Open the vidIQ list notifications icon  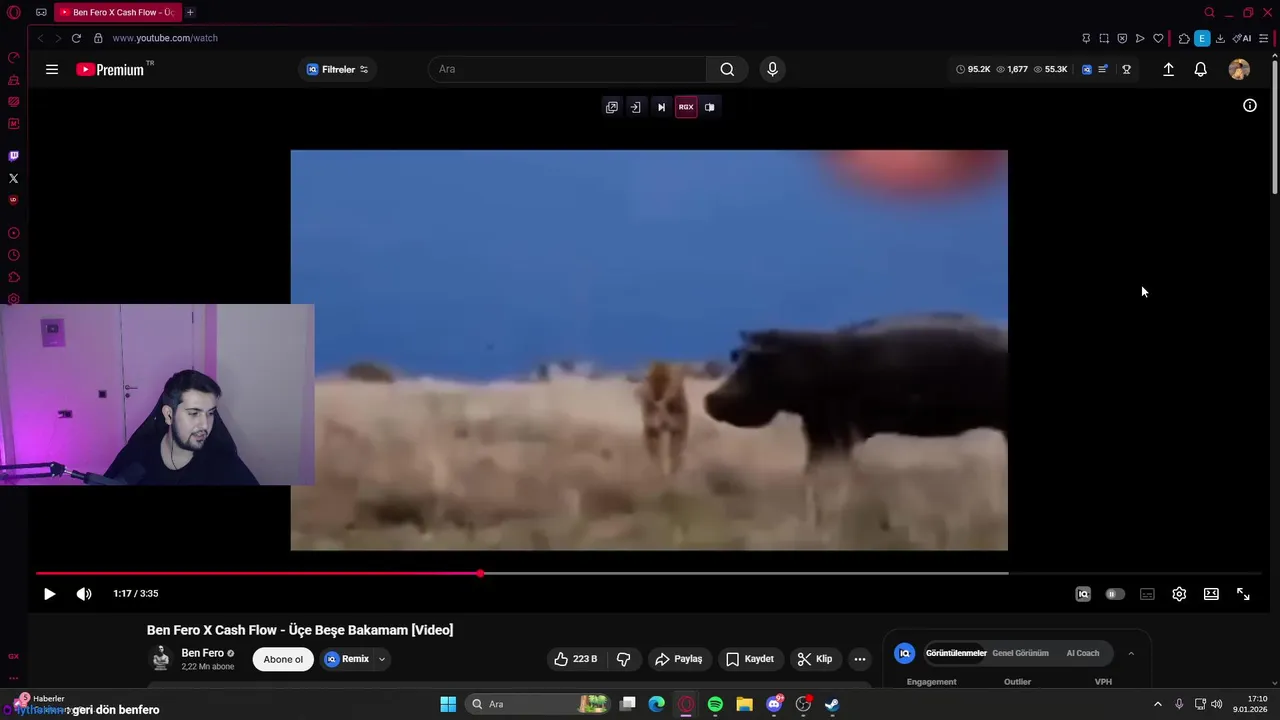pos(1103,69)
